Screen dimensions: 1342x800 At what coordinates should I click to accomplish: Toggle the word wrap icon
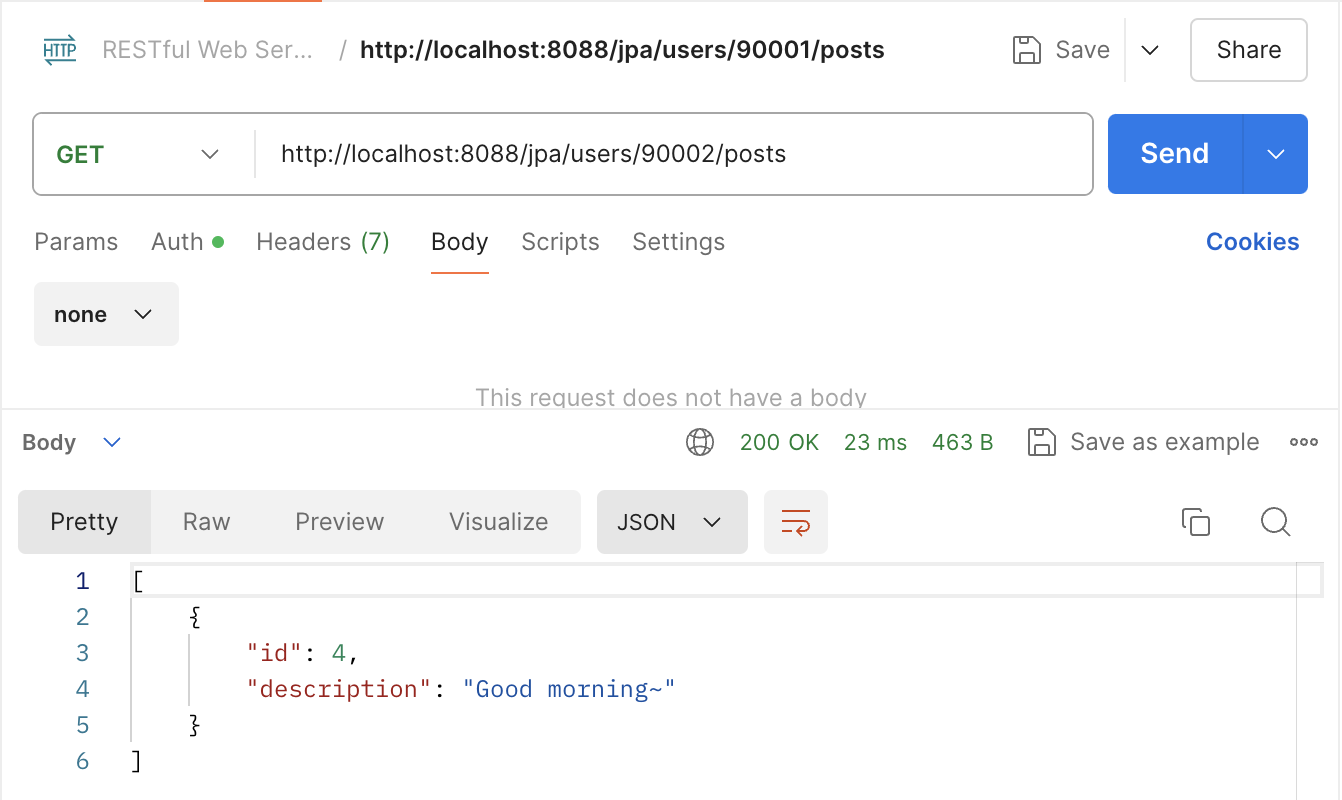tap(796, 522)
